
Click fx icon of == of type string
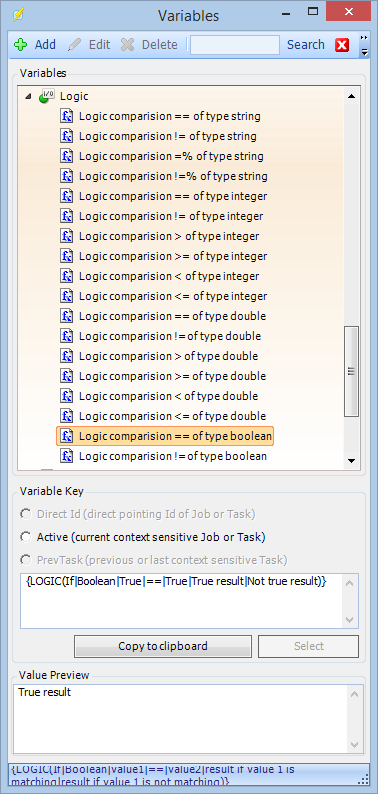67,116
